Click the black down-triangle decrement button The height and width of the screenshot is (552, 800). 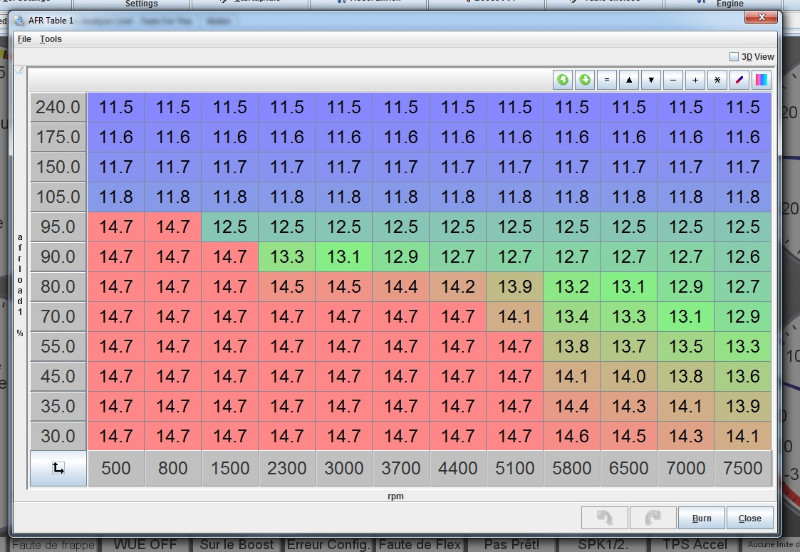coord(651,80)
